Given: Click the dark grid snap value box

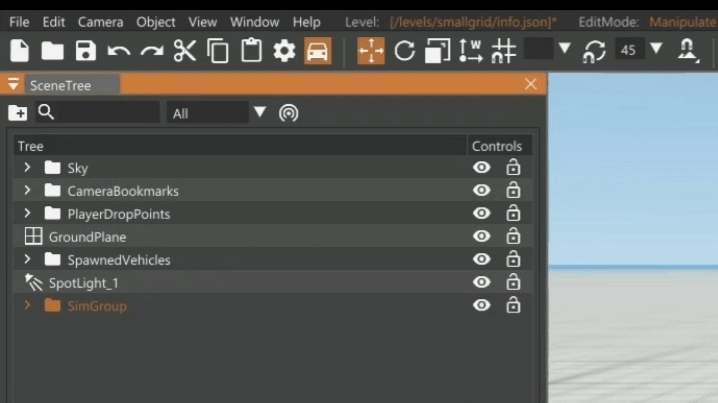Looking at the screenshot, I should click(x=538, y=49).
